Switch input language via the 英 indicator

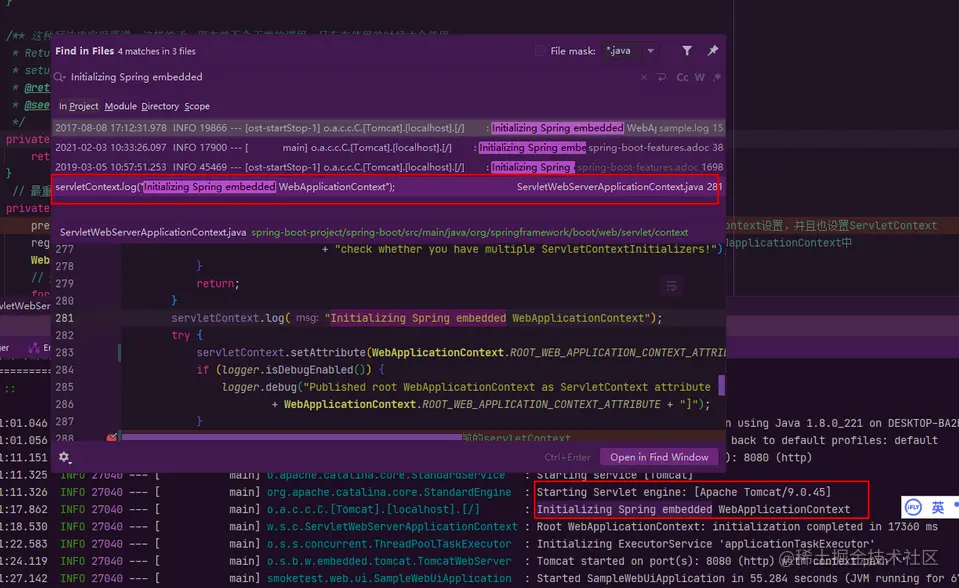point(938,507)
